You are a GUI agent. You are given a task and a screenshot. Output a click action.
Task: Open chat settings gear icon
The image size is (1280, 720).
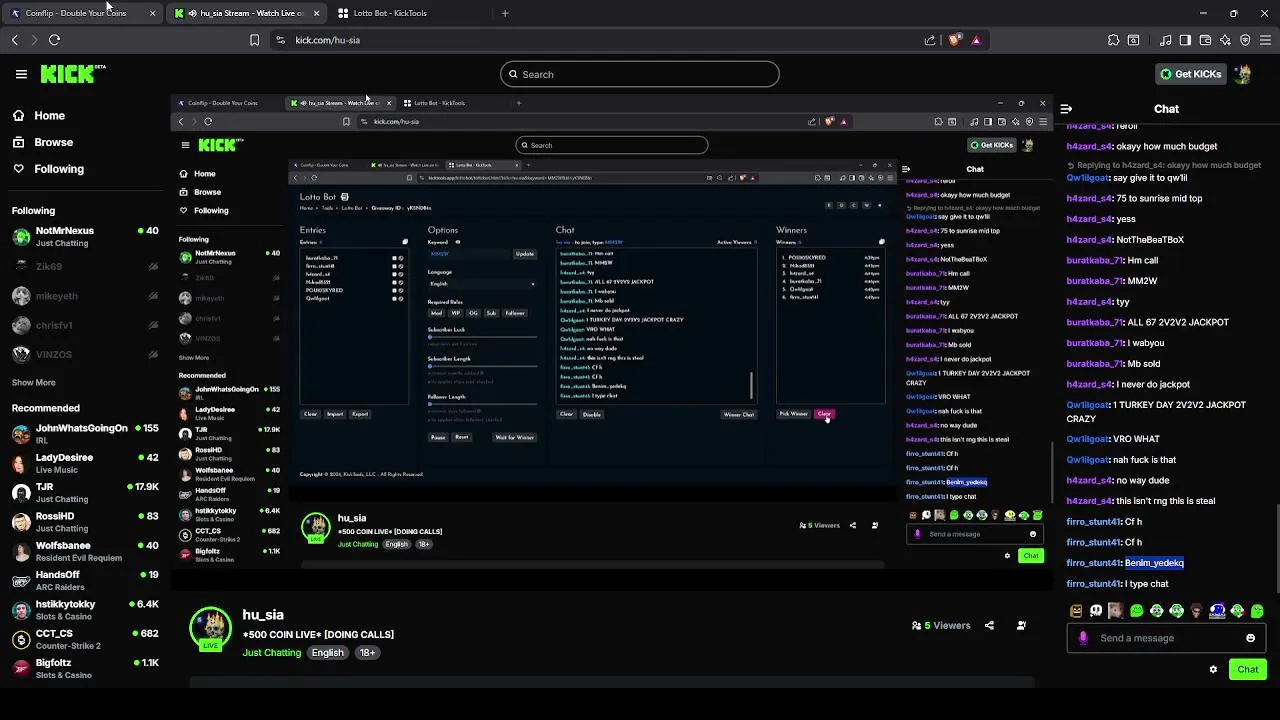(1213, 670)
